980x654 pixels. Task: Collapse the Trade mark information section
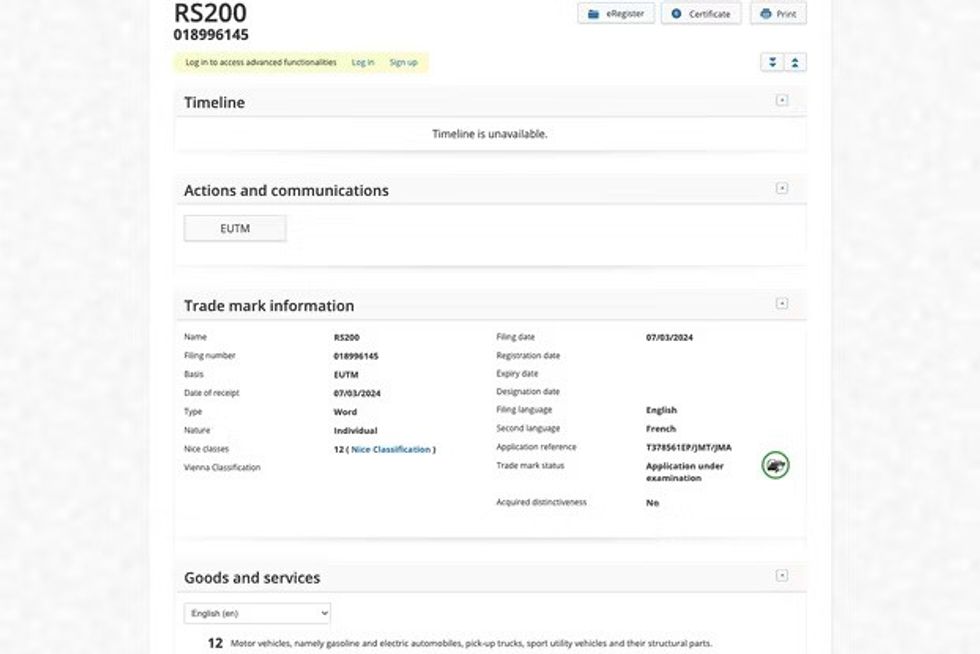tap(782, 304)
